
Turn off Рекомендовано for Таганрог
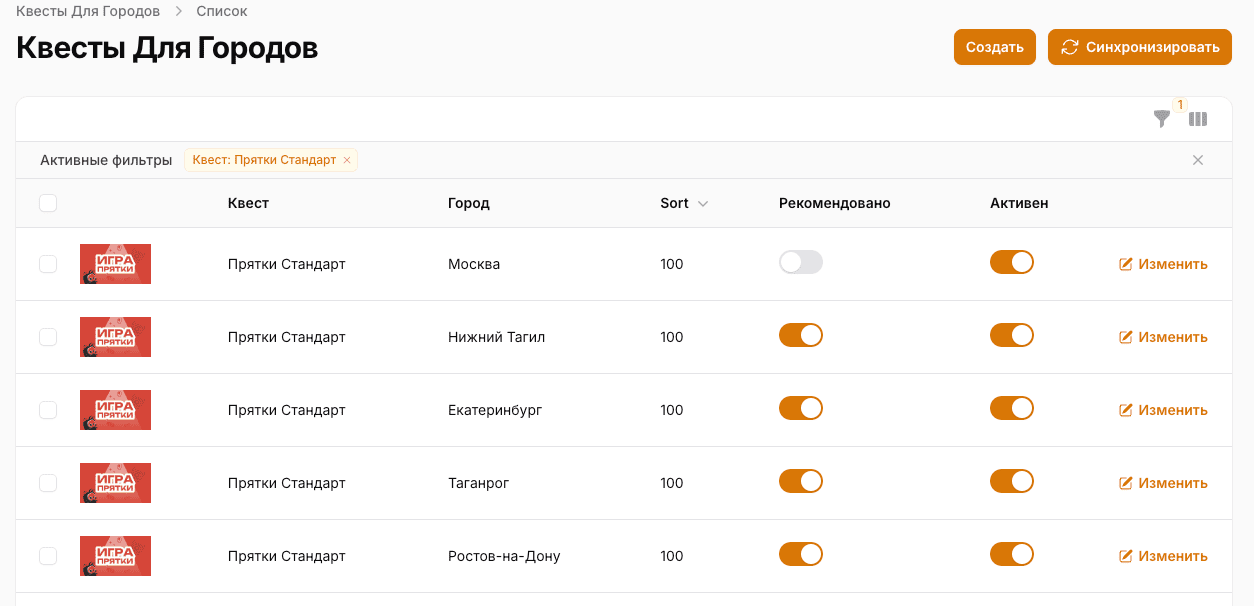pos(800,481)
